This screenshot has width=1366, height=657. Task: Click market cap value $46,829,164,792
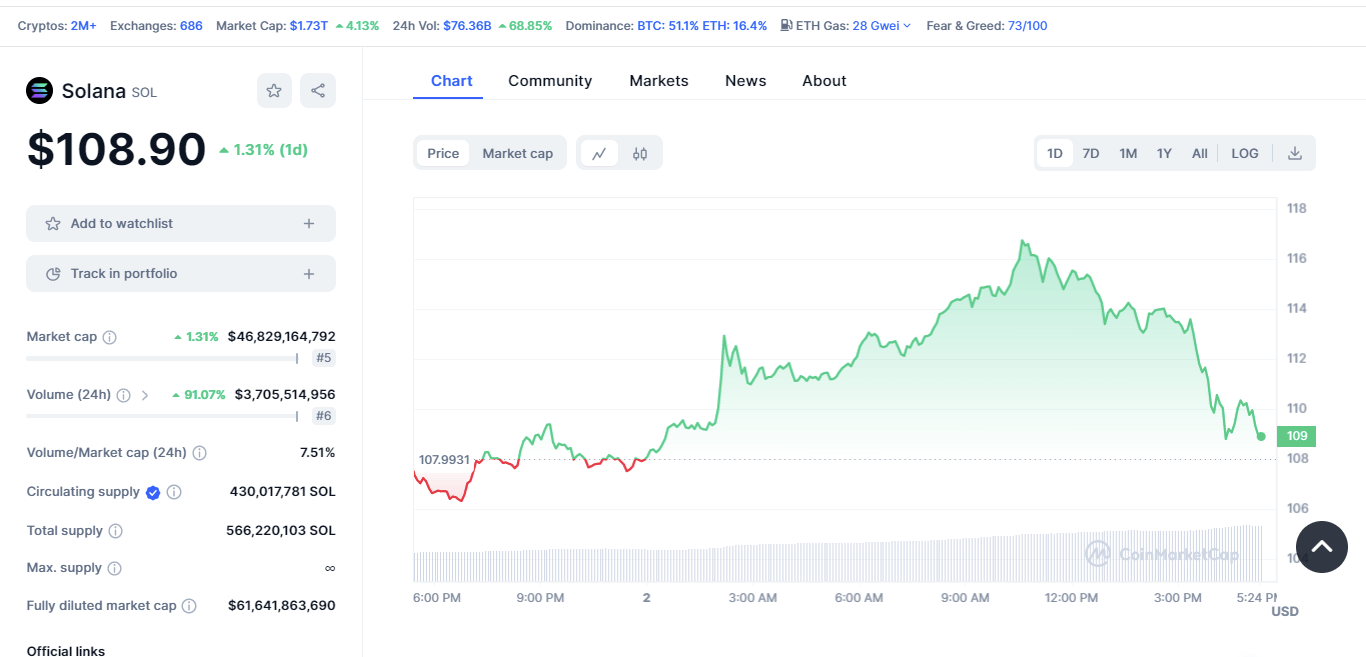coord(282,337)
